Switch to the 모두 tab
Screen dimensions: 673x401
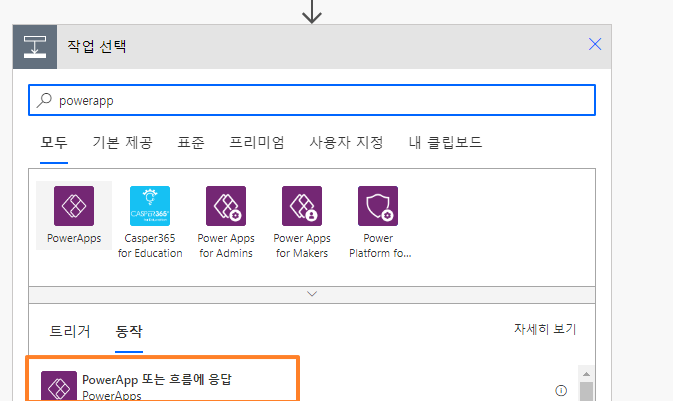coord(54,142)
